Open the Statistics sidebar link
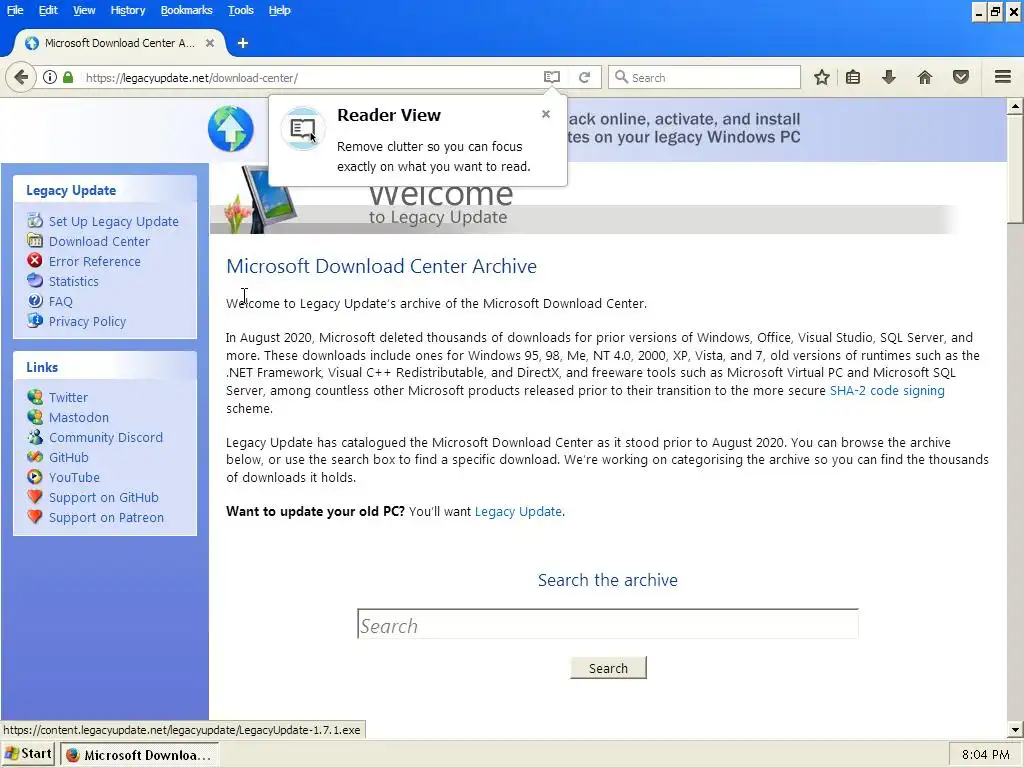 (x=74, y=281)
